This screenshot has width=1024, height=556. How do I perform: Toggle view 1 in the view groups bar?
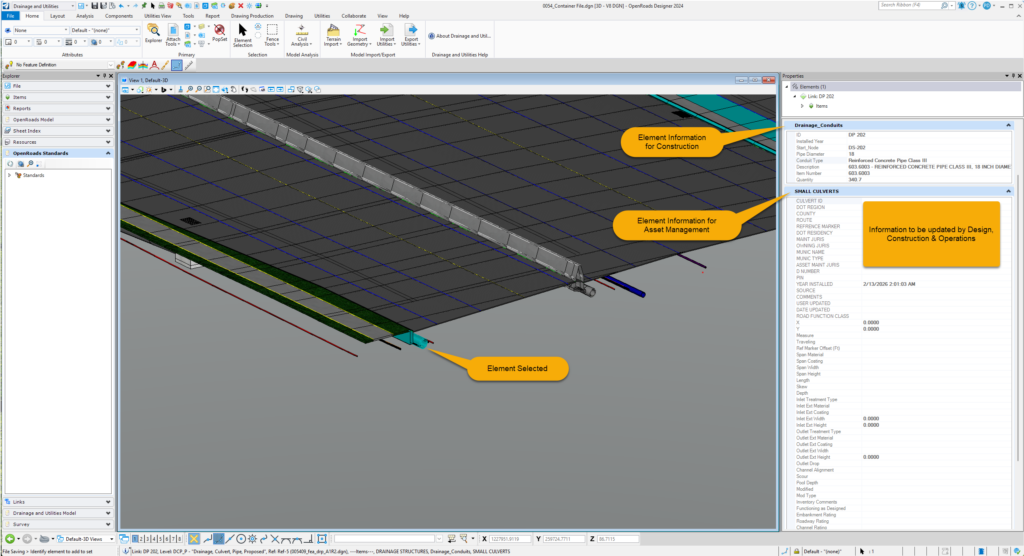(135, 539)
